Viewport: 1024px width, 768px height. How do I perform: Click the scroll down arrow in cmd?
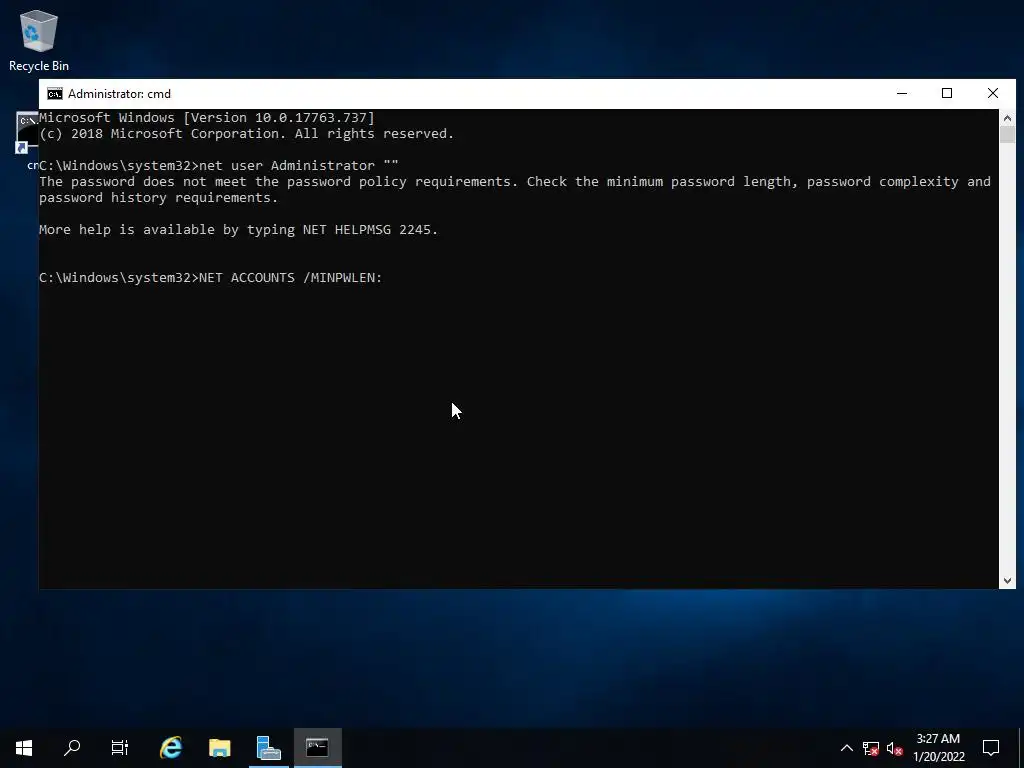[1007, 581]
